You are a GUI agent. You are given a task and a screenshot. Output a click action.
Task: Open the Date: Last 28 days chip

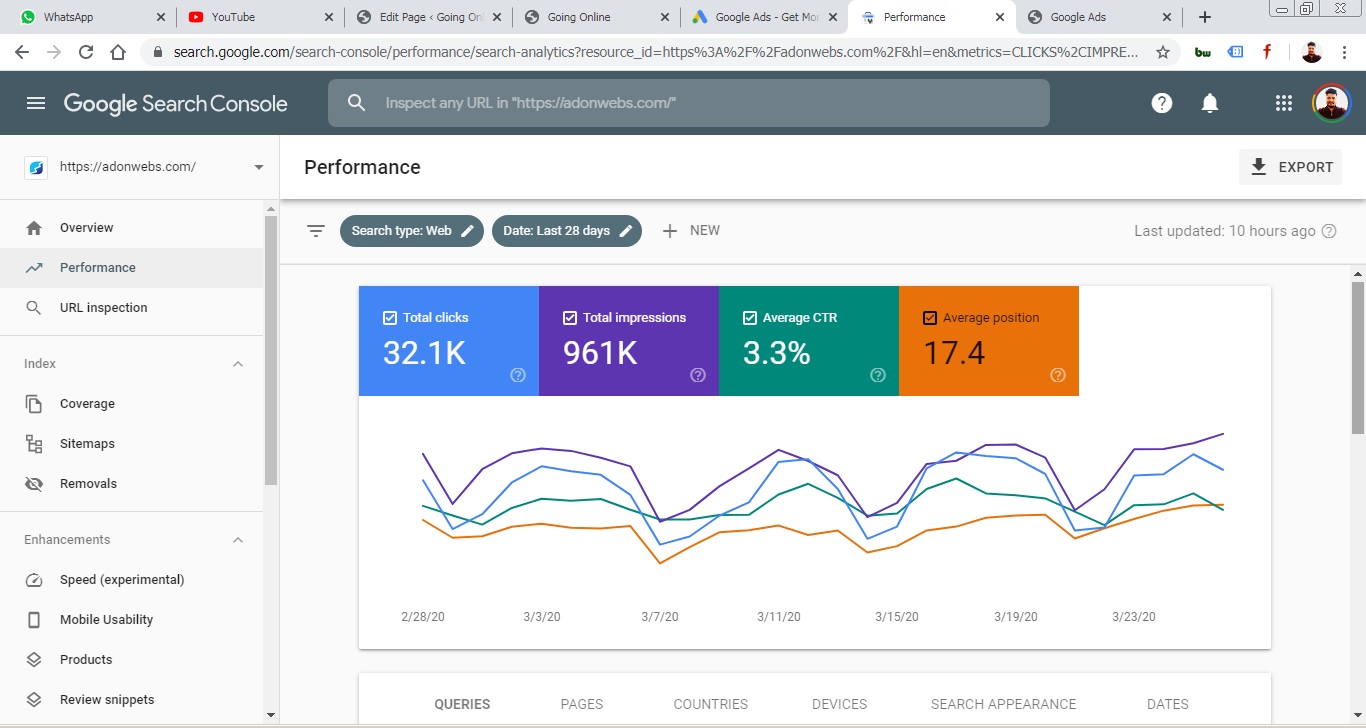[567, 231]
